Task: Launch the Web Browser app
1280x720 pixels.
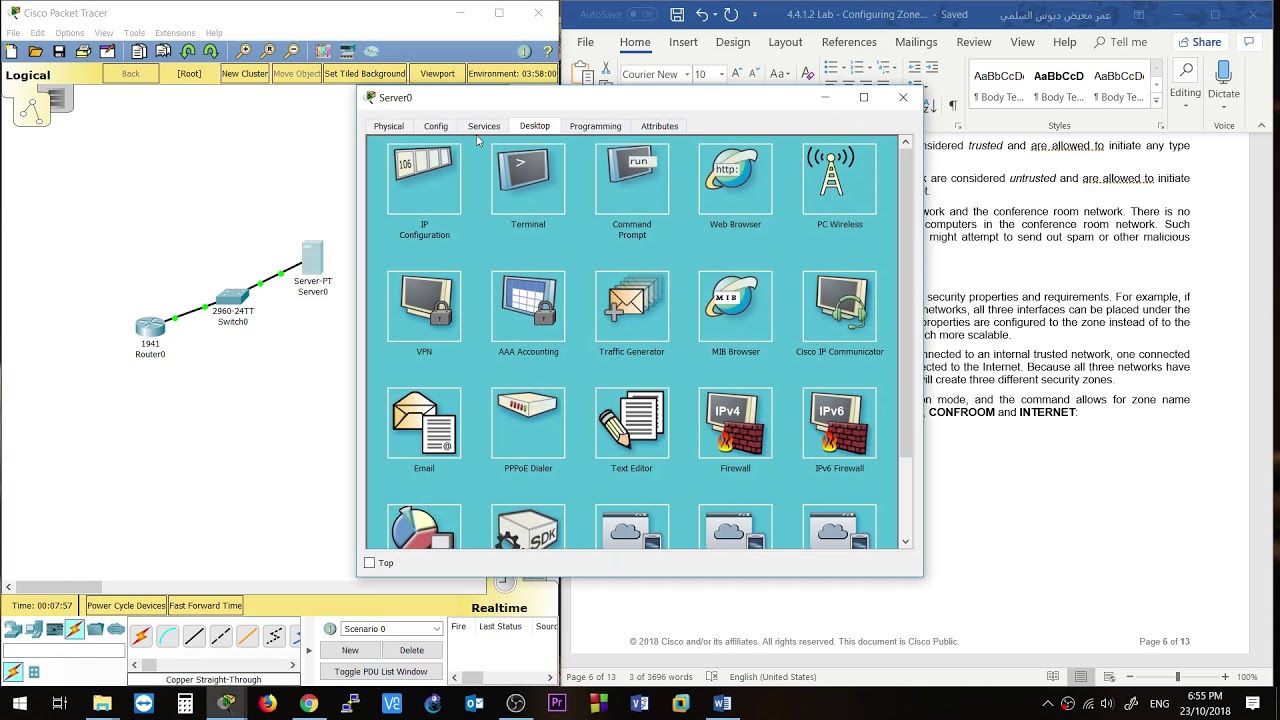Action: (735, 180)
